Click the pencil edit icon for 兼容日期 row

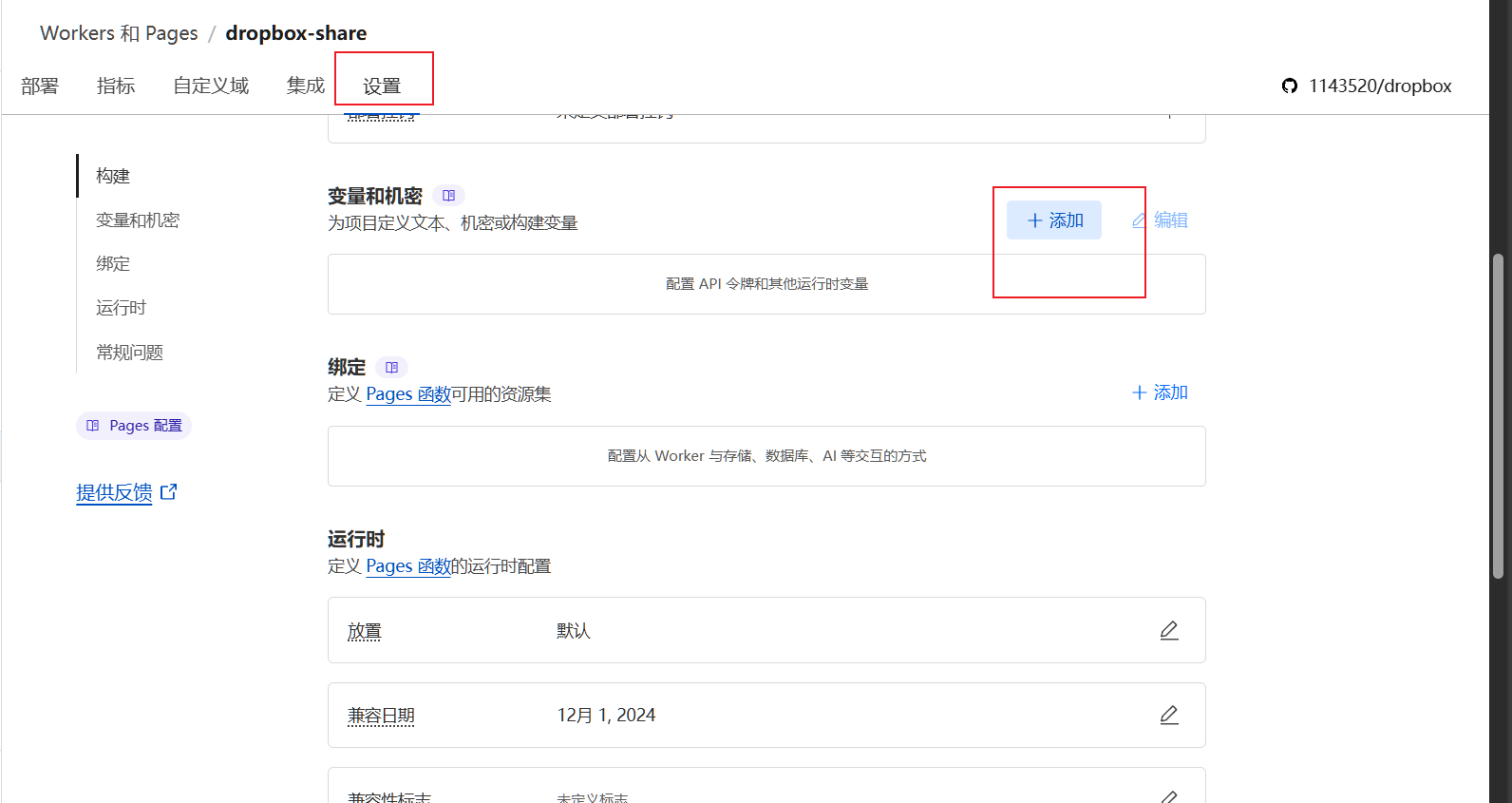(x=1169, y=716)
